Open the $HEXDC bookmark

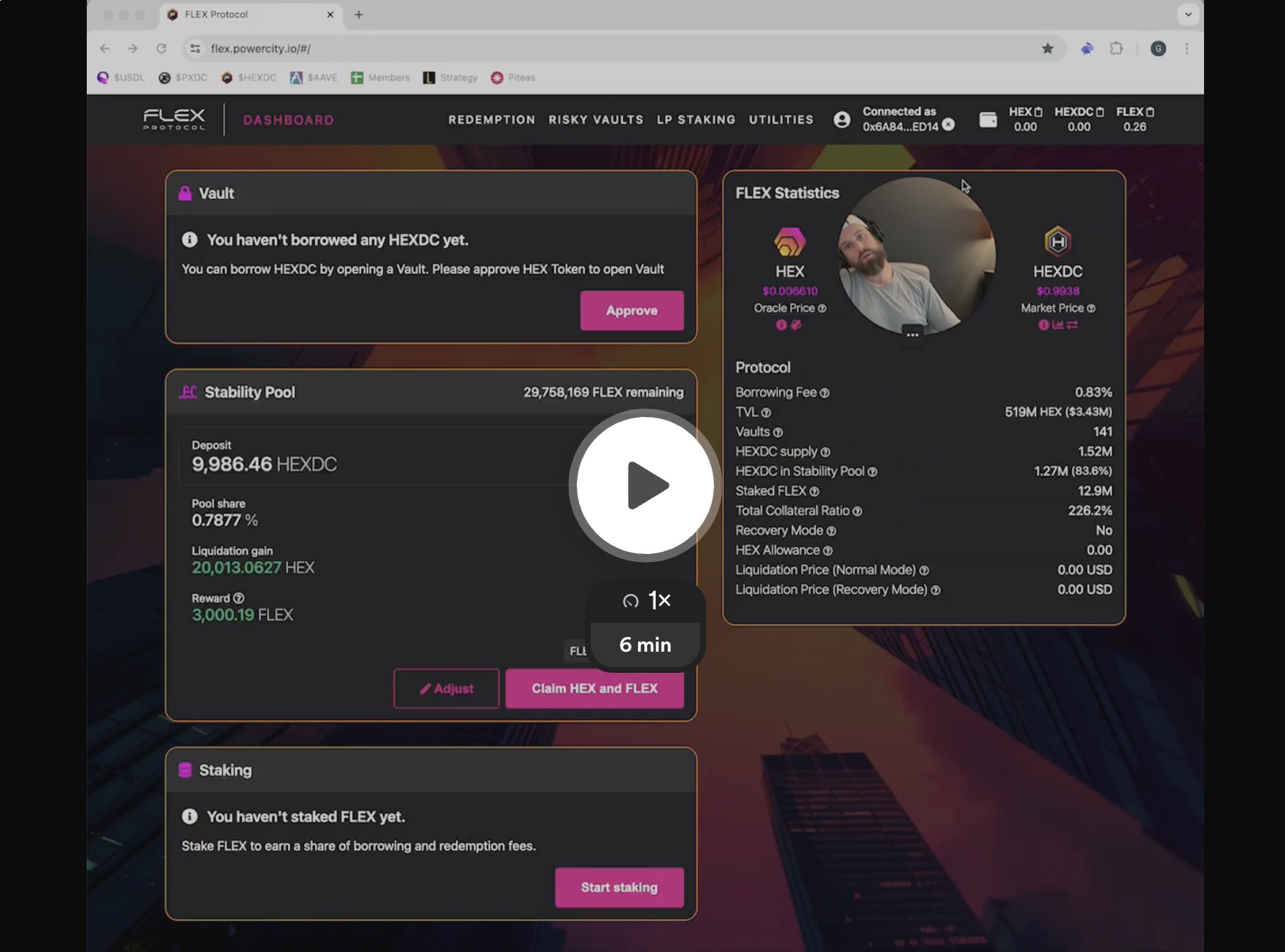click(249, 77)
